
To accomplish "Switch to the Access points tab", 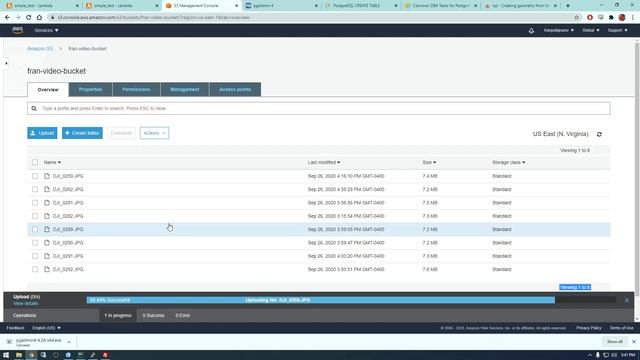I will click(235, 89).
